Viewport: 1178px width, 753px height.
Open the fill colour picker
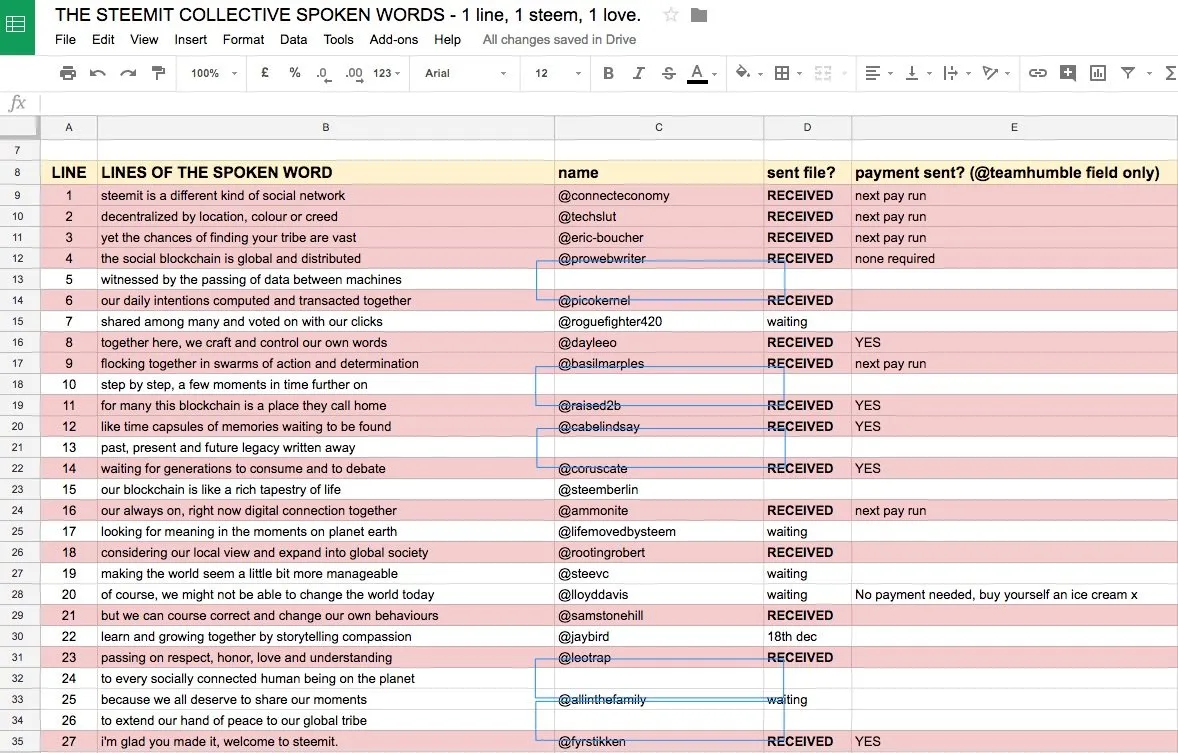coord(743,73)
